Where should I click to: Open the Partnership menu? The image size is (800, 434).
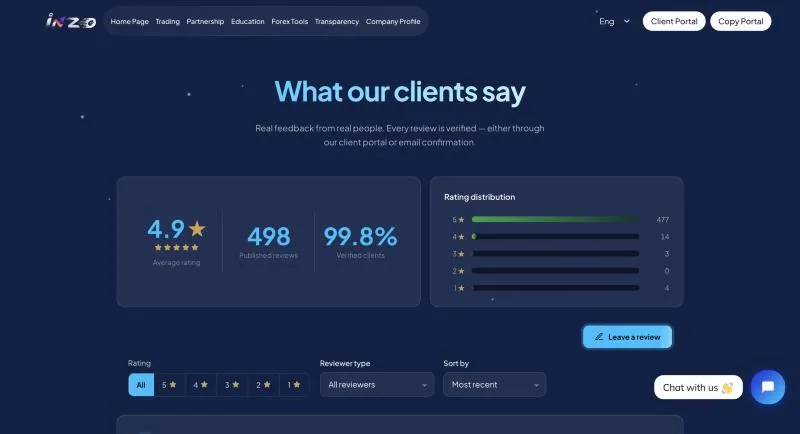point(205,21)
